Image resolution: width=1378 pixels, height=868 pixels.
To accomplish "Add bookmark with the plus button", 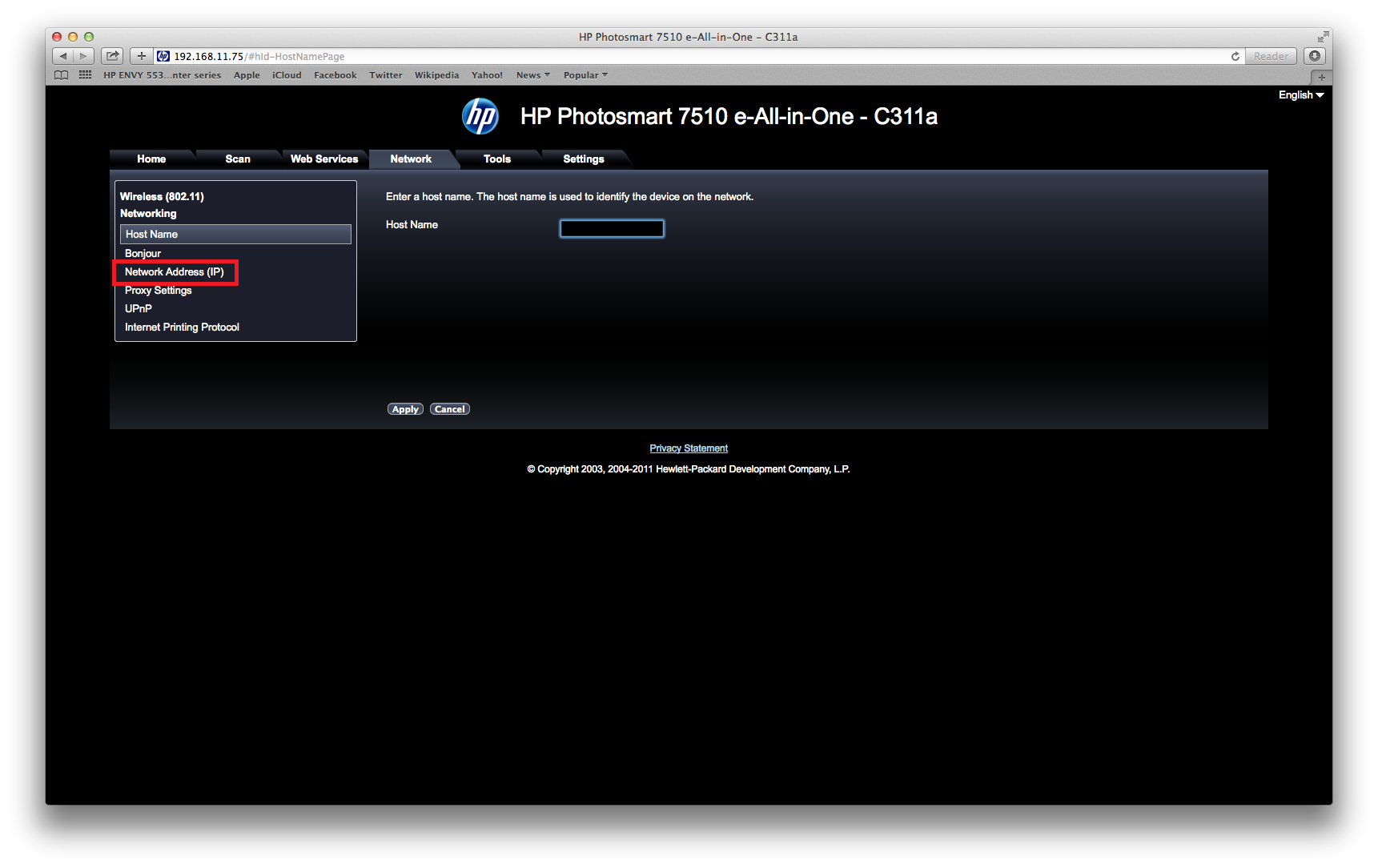I will coord(142,56).
